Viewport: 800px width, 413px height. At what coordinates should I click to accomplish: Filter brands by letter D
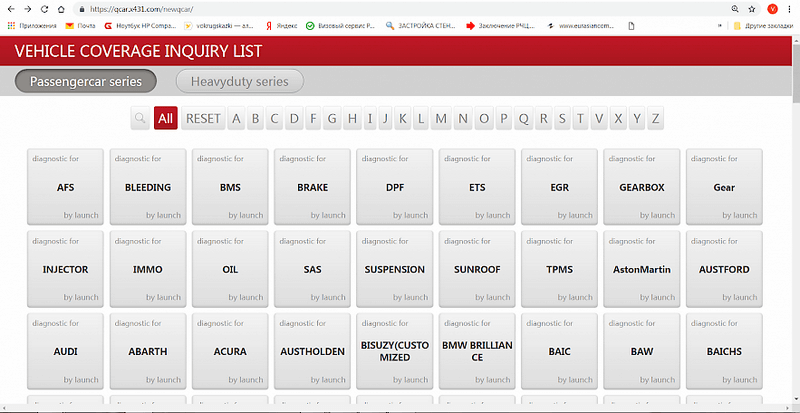[294, 118]
